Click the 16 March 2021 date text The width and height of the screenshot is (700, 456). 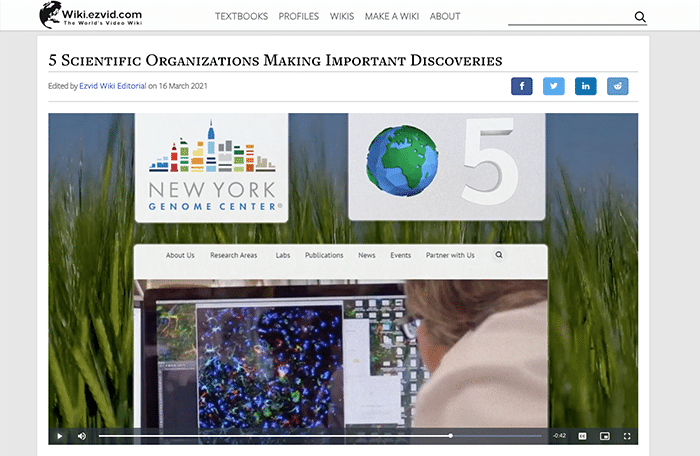183,86
